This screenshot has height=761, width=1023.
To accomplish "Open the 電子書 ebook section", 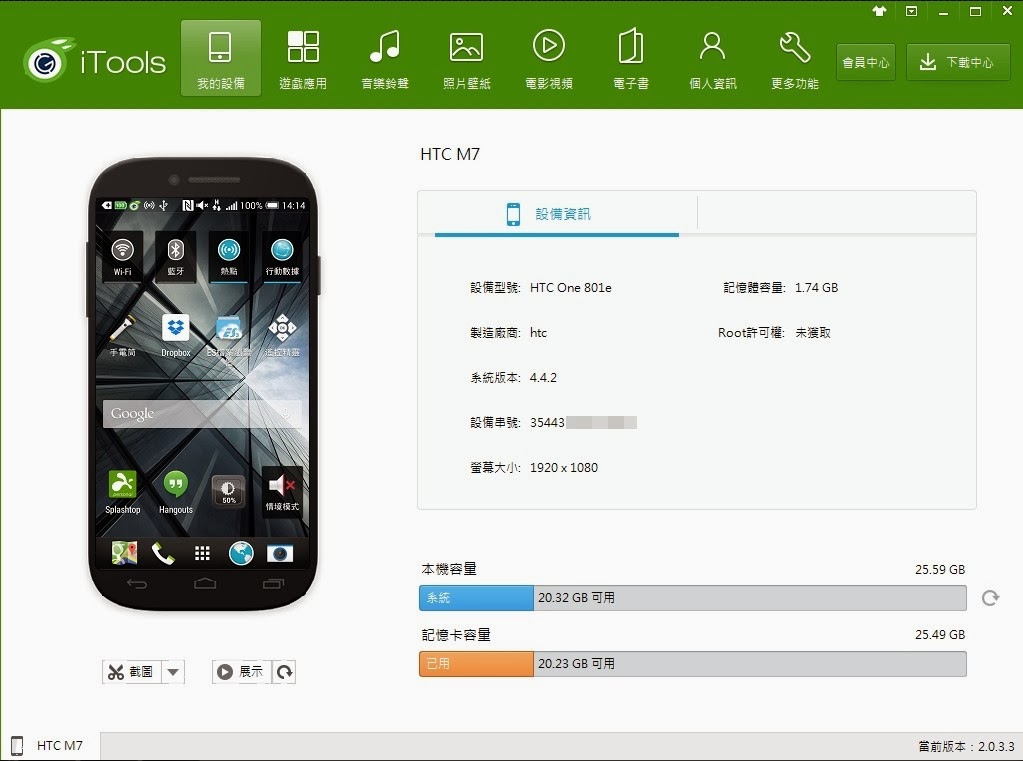I will (x=630, y=57).
